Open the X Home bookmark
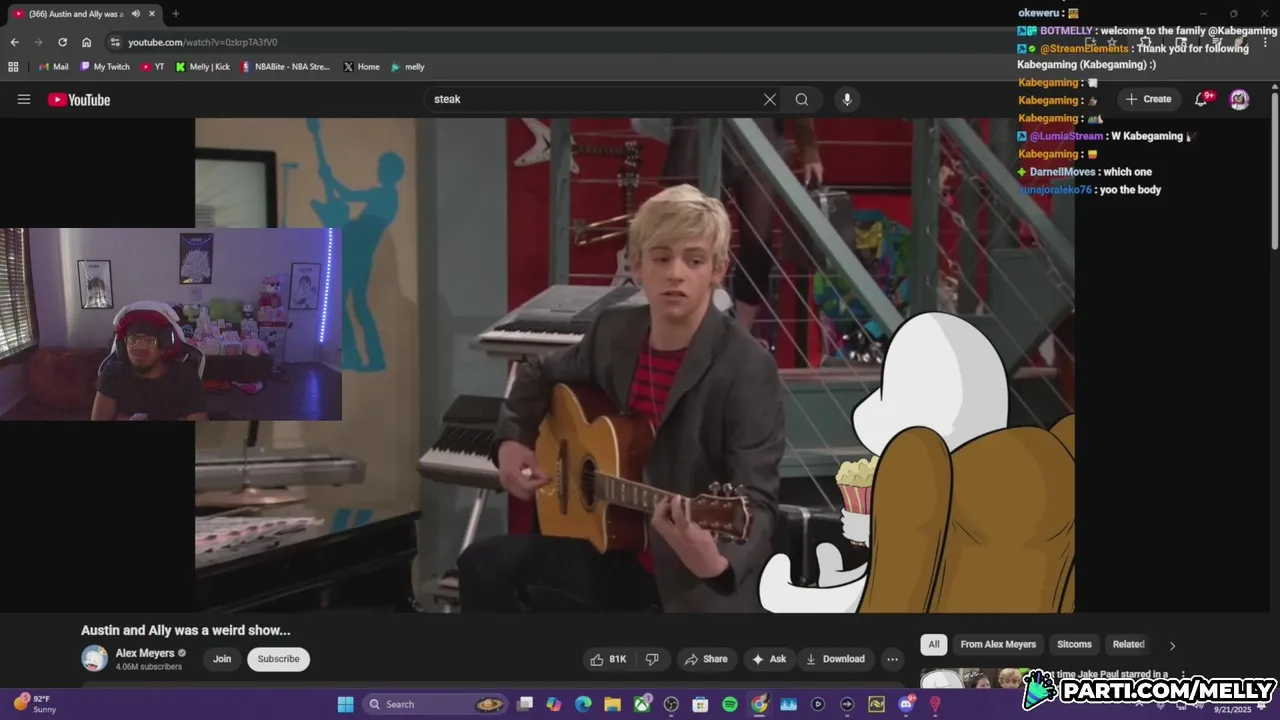 tap(361, 67)
